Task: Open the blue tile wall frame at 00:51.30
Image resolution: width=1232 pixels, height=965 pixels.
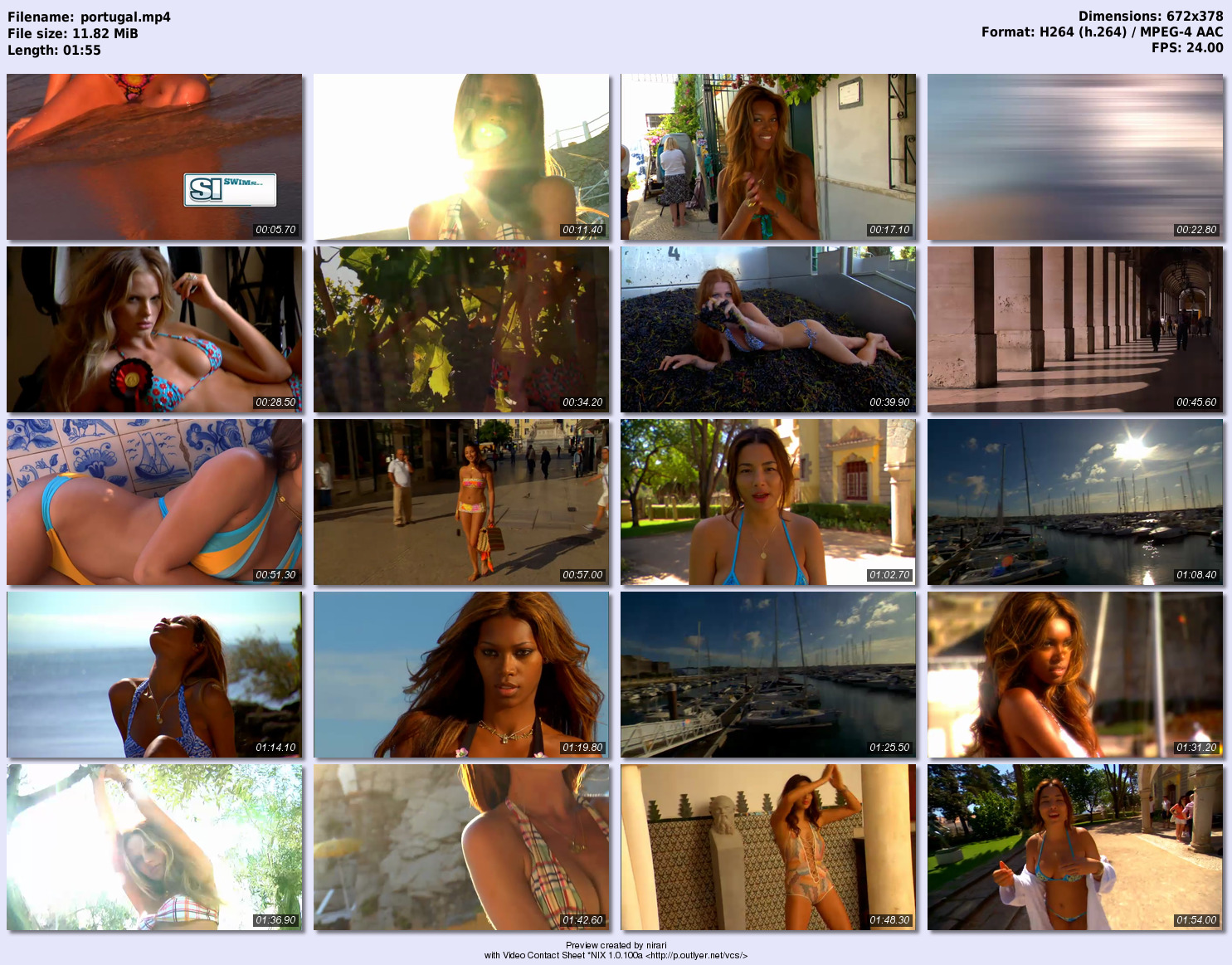Action: point(154,502)
